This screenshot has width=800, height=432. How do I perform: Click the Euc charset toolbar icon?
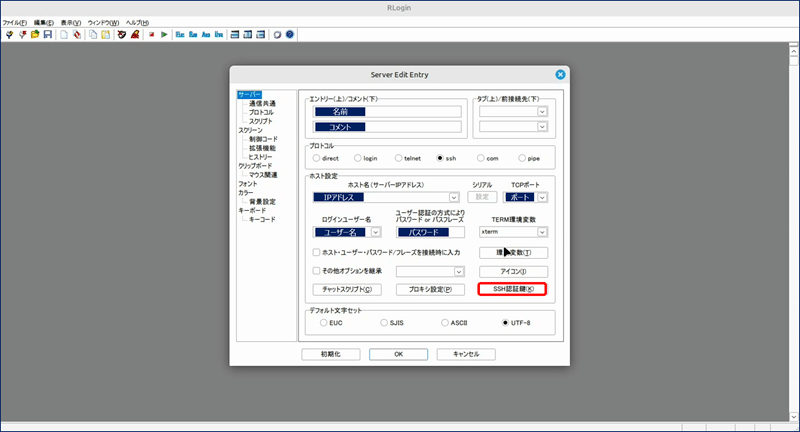click(x=180, y=35)
